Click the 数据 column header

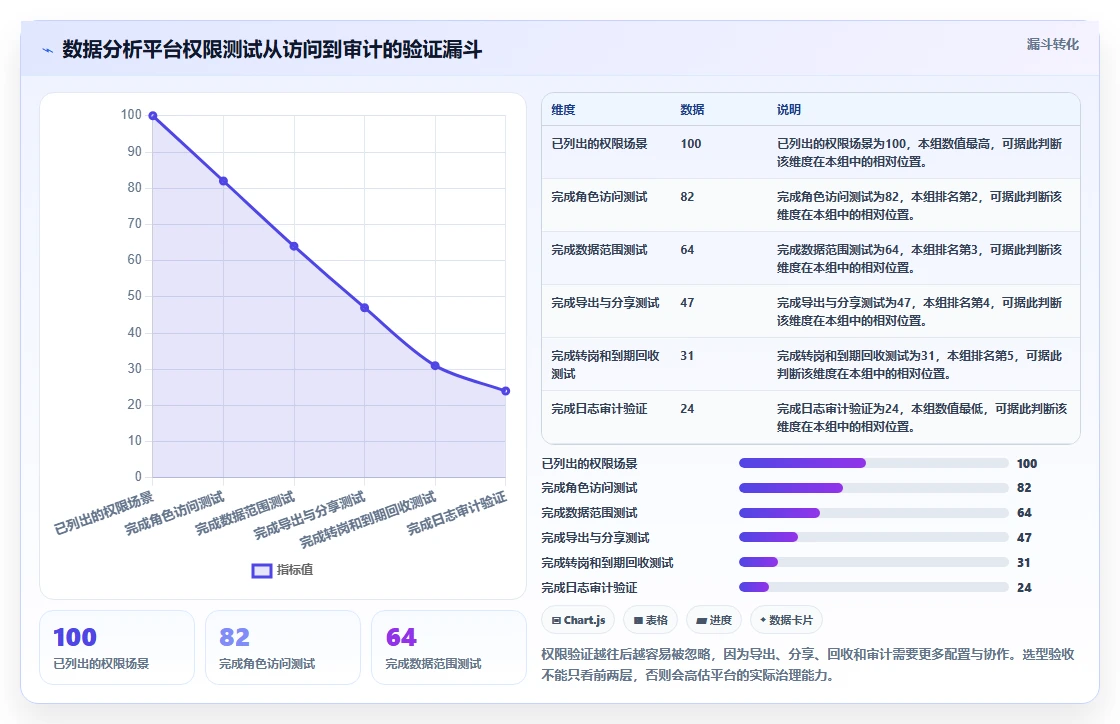click(x=692, y=110)
